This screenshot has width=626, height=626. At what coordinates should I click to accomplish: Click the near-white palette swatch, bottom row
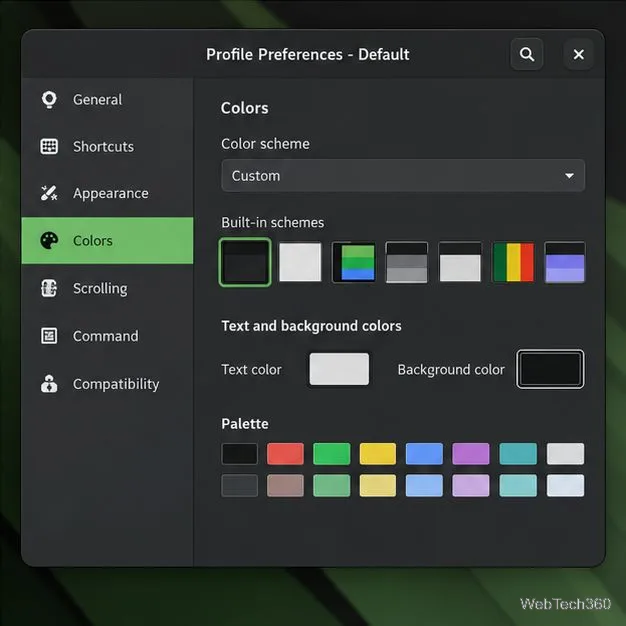tap(565, 485)
